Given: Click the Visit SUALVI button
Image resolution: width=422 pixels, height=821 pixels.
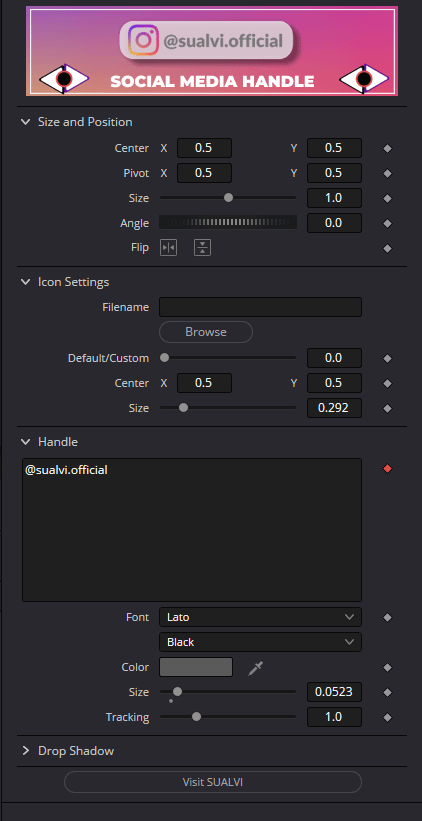Looking at the screenshot, I should 213,782.
